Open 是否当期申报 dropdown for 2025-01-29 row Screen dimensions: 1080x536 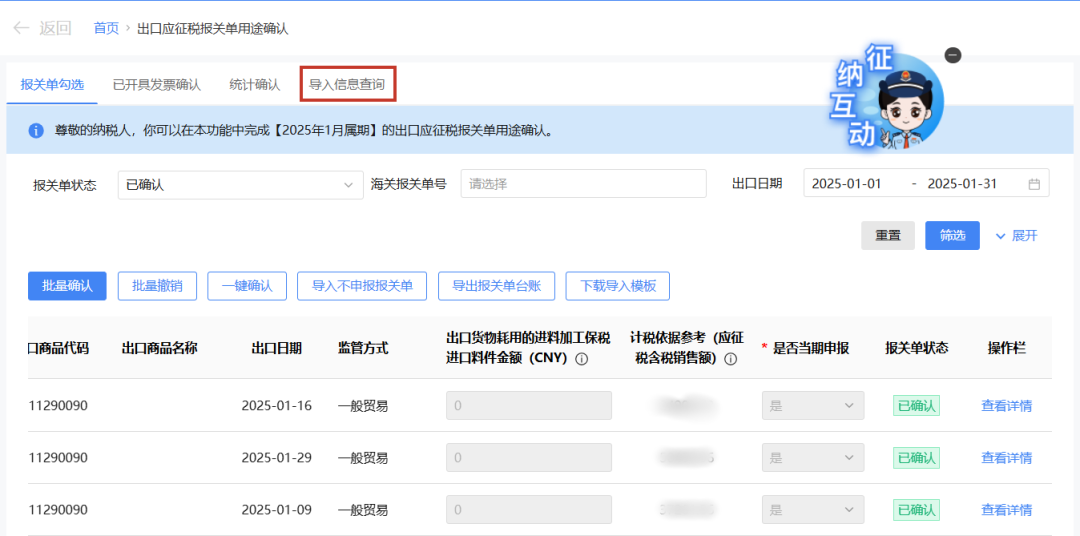(812, 458)
